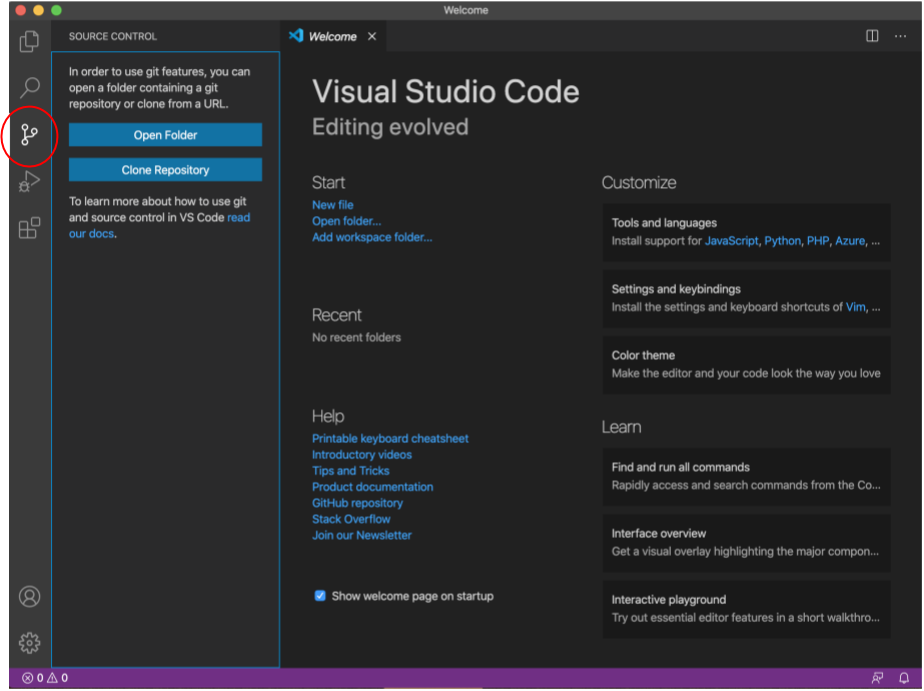924x691 pixels.
Task: Click the Python language link
Action: [x=783, y=241]
